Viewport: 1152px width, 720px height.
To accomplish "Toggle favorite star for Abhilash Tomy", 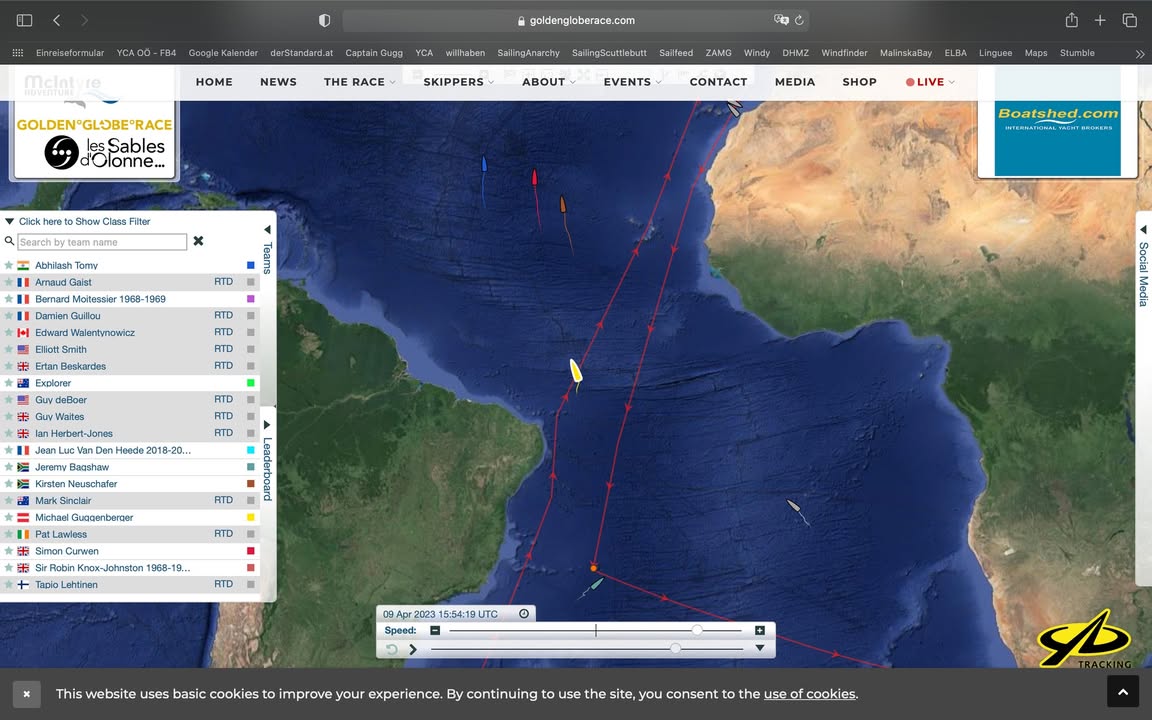I will click(9, 265).
